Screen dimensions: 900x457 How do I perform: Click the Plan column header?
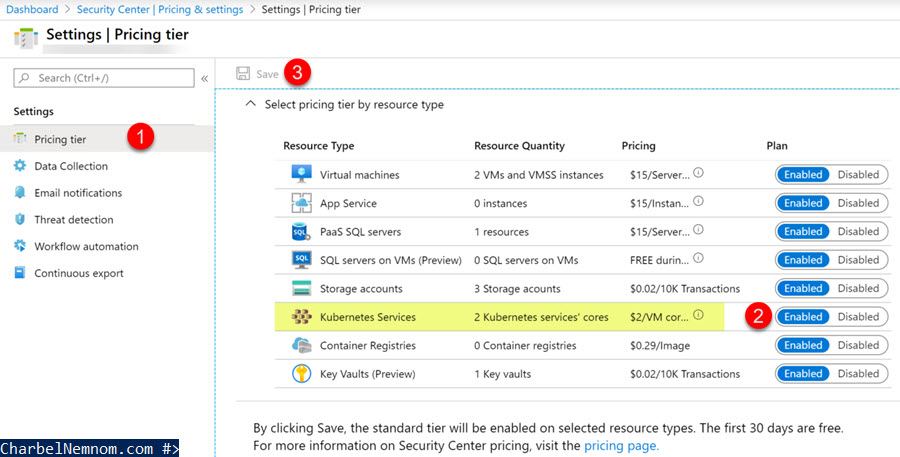pyautogui.click(x=777, y=146)
